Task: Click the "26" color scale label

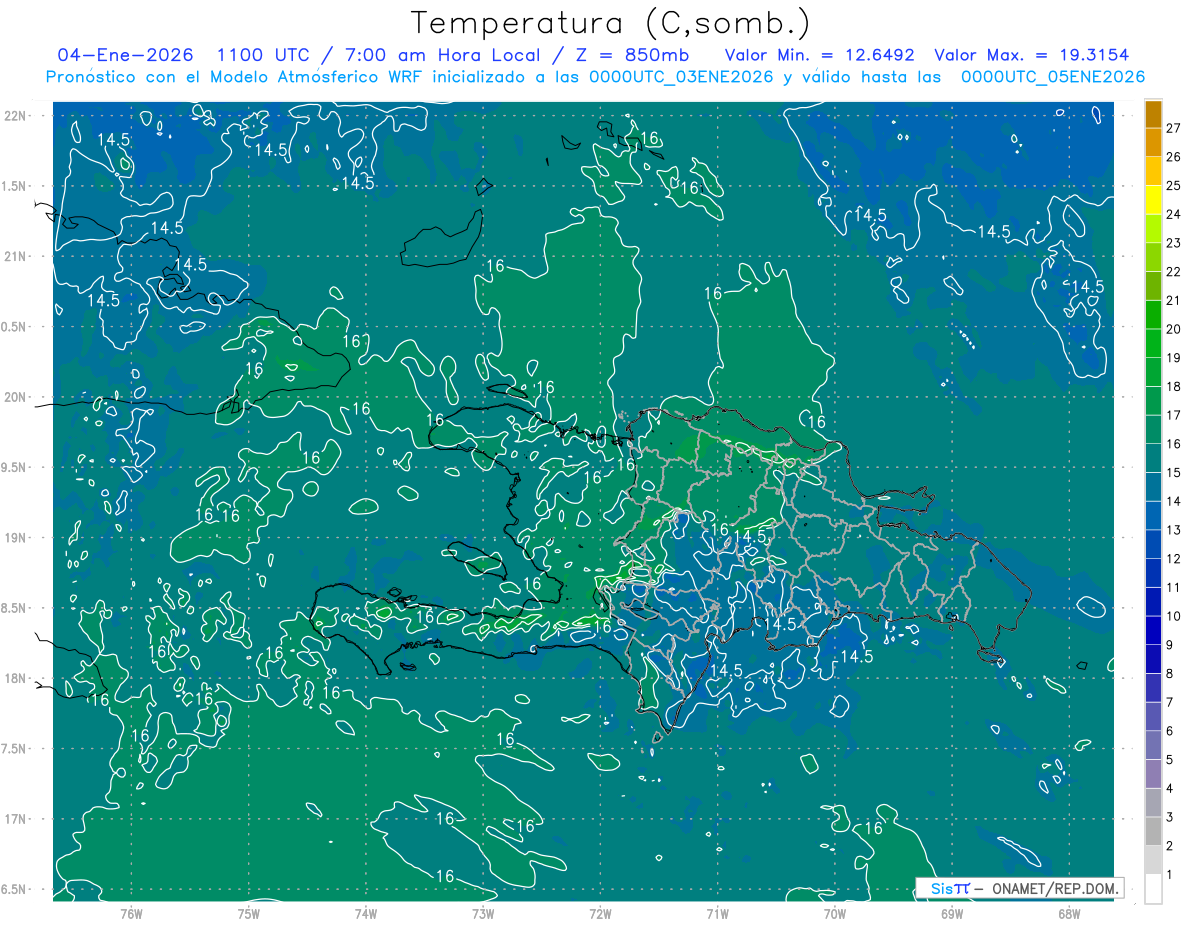Action: [x=1174, y=157]
